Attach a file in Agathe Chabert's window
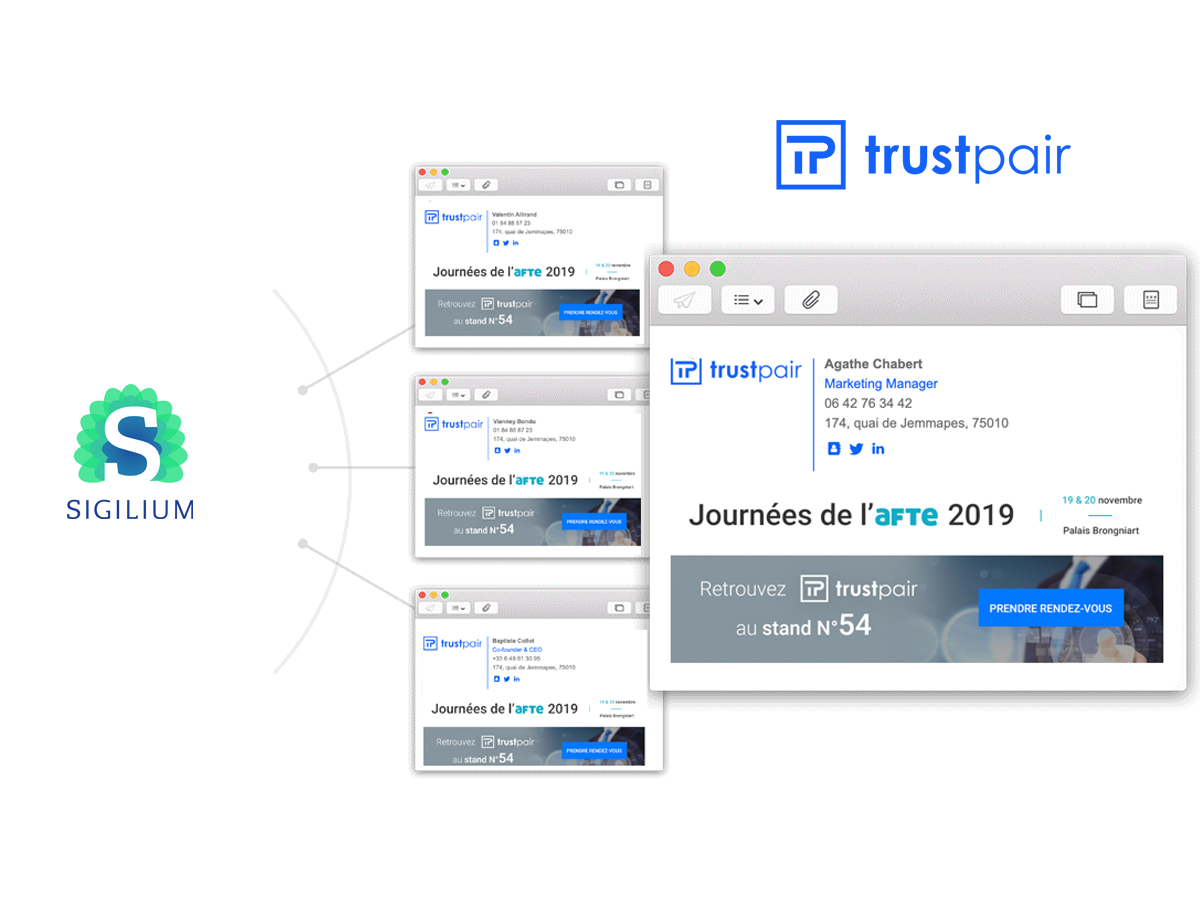This screenshot has height=902, width=1200. [x=811, y=300]
